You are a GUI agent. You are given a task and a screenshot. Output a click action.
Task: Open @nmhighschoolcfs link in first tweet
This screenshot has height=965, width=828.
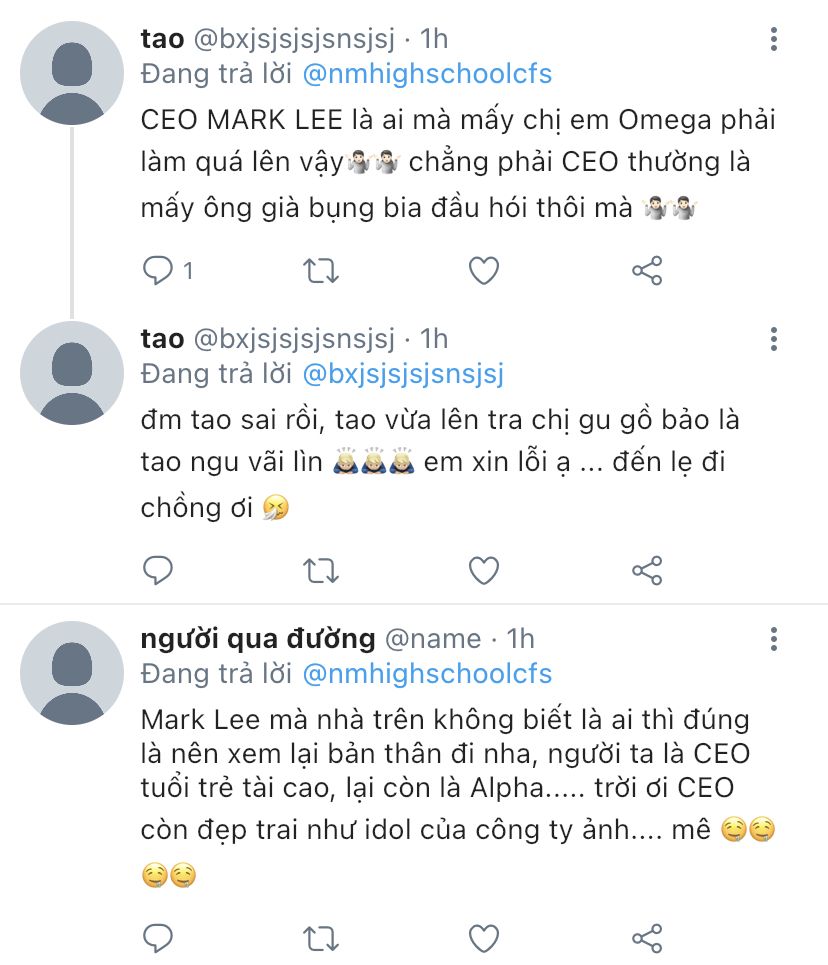tap(427, 74)
